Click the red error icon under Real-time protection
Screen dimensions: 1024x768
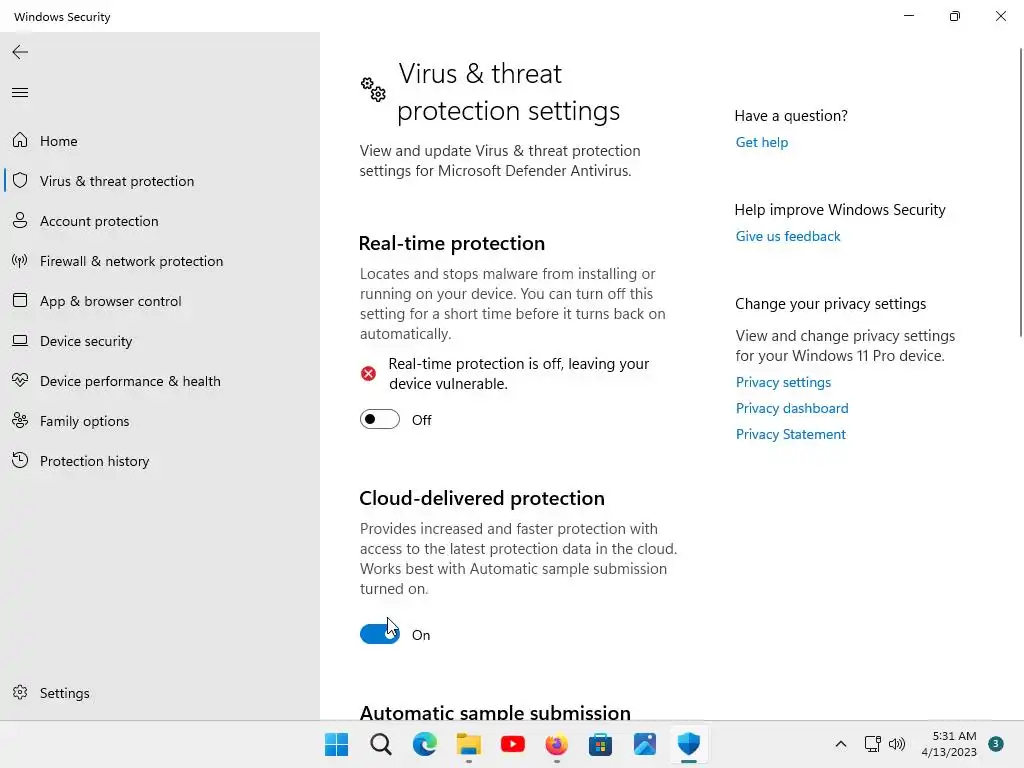(368, 374)
